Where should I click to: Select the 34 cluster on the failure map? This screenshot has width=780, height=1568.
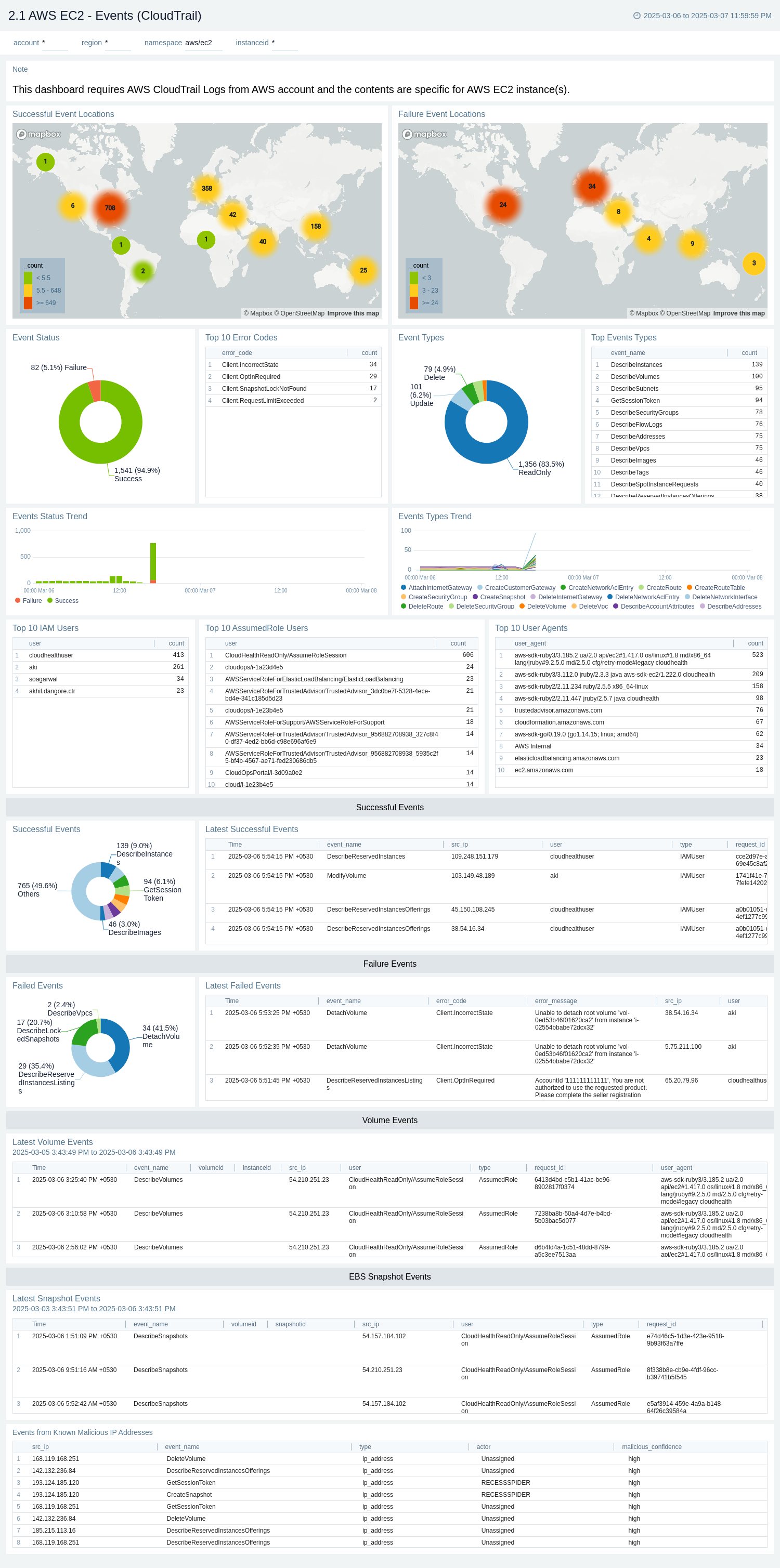coord(592,186)
